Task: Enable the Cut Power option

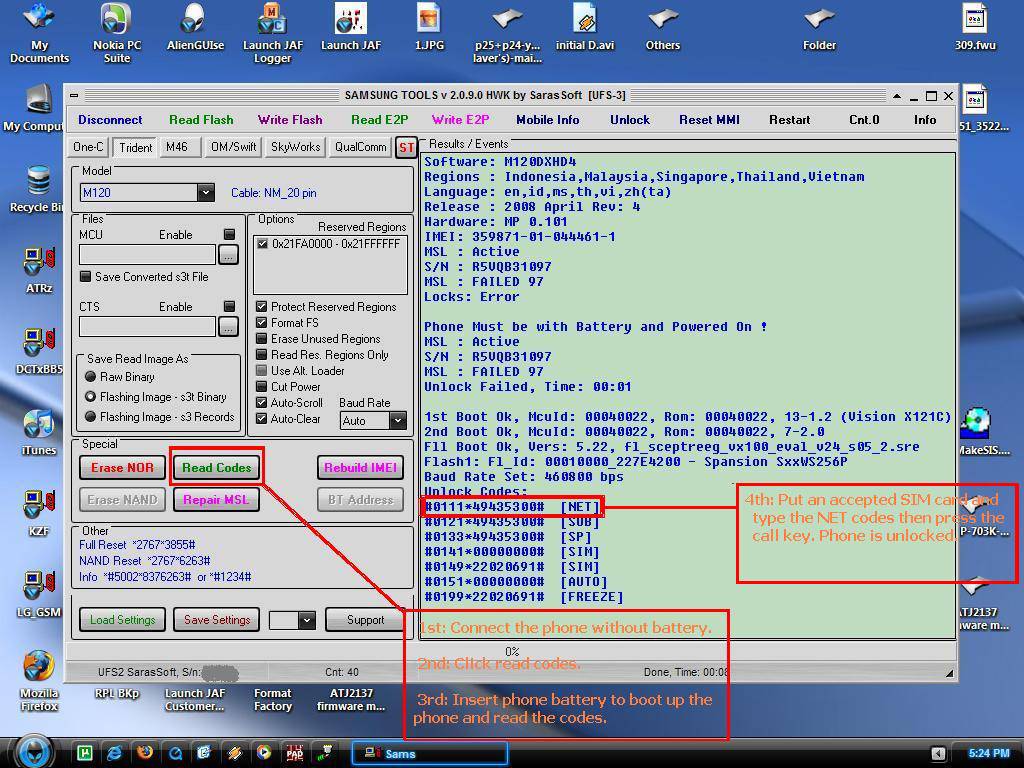Action: (261, 387)
